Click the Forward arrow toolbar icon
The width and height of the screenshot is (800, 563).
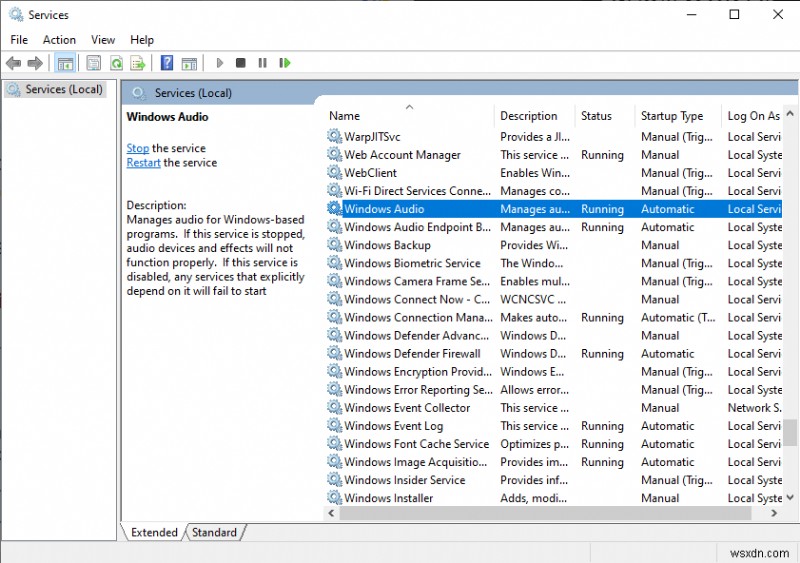tap(35, 63)
